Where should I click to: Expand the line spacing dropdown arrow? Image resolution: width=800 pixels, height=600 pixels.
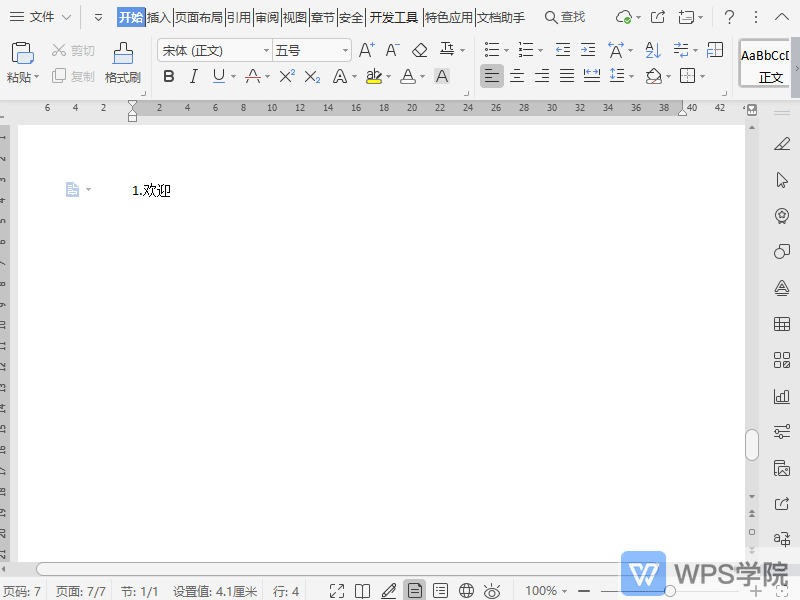[x=633, y=75]
